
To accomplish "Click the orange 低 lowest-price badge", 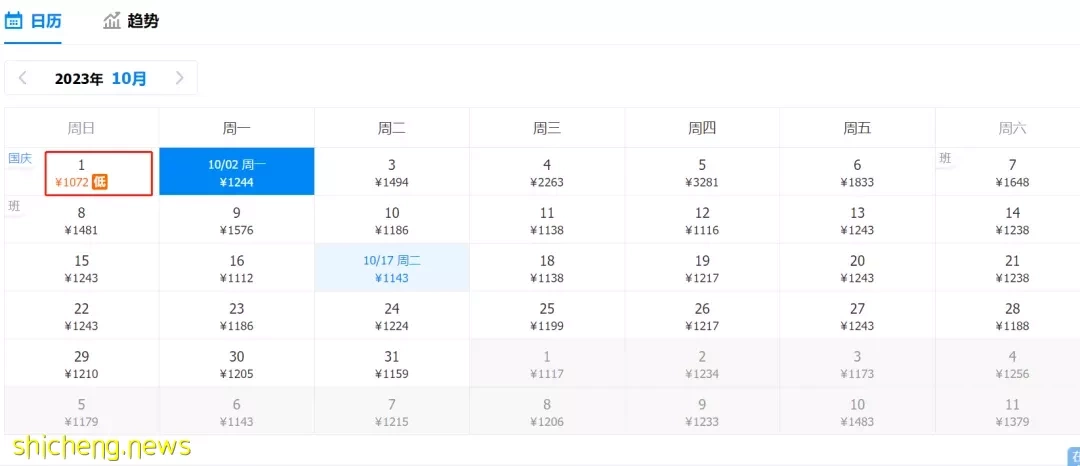I will tap(100, 182).
